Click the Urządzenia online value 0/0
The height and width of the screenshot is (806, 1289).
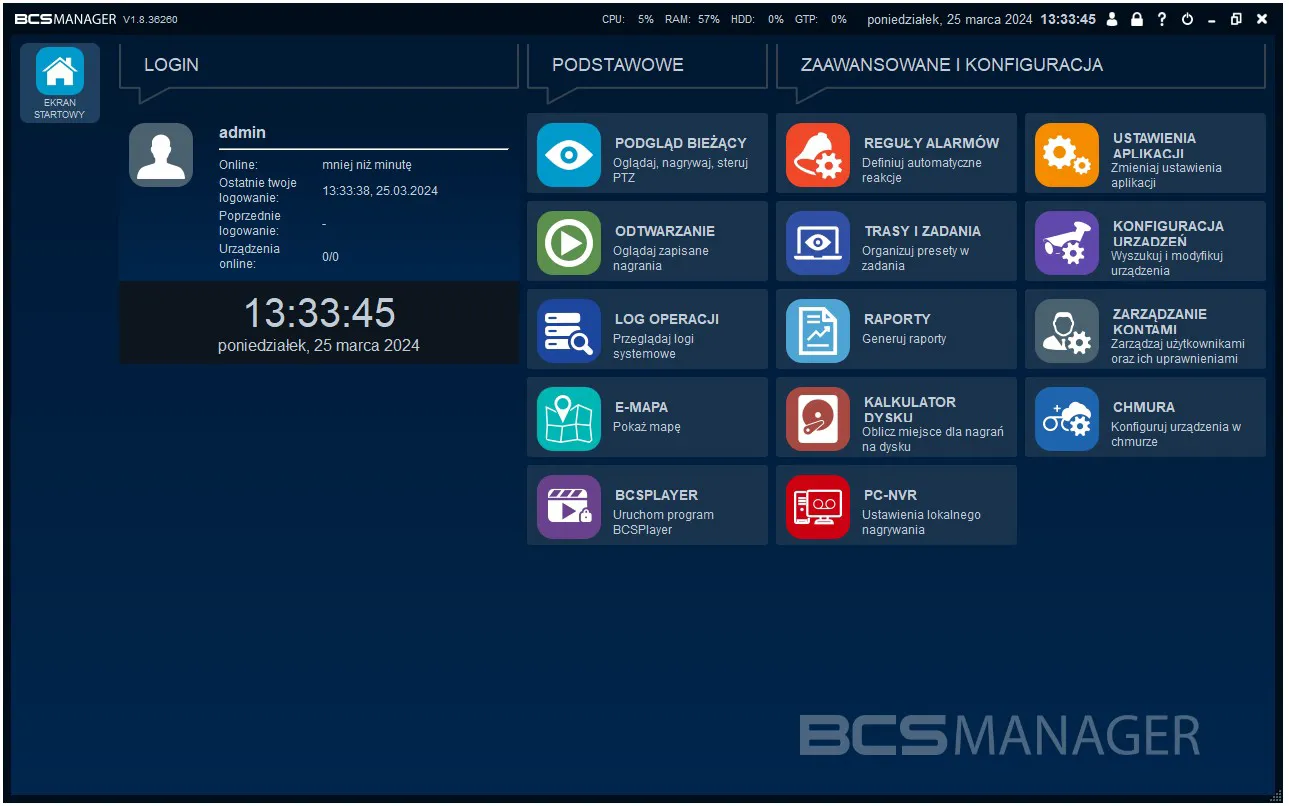pos(330,256)
